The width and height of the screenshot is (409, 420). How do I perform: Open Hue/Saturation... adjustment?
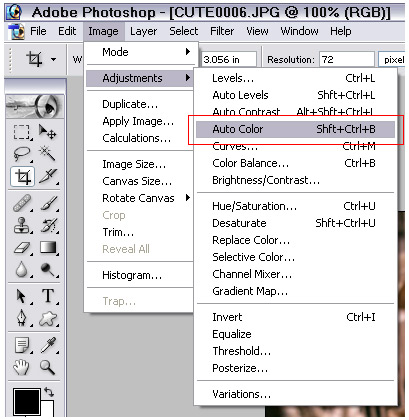pos(295,206)
